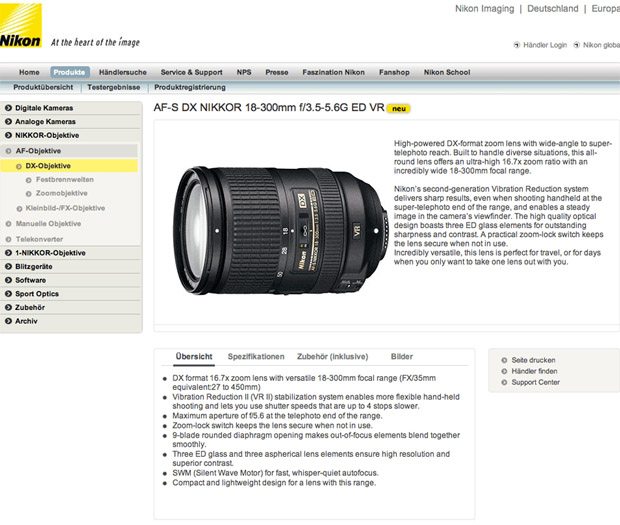
Task: Click arrow icon beside Archiv
Action: 8,321
